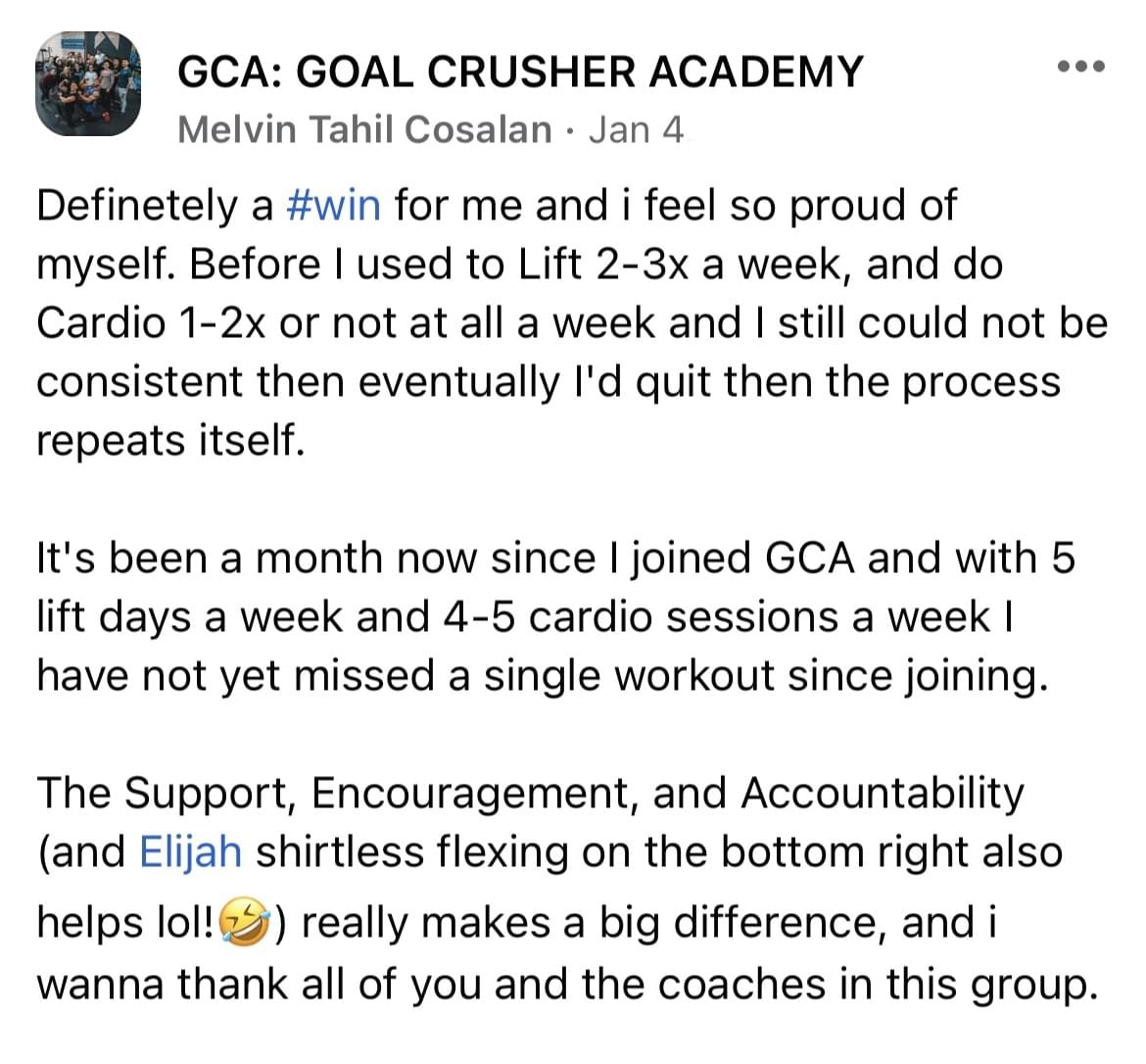Click the line "The Support, Encouragement, and Accountability"
The image size is (1146, 1064).
[531, 794]
